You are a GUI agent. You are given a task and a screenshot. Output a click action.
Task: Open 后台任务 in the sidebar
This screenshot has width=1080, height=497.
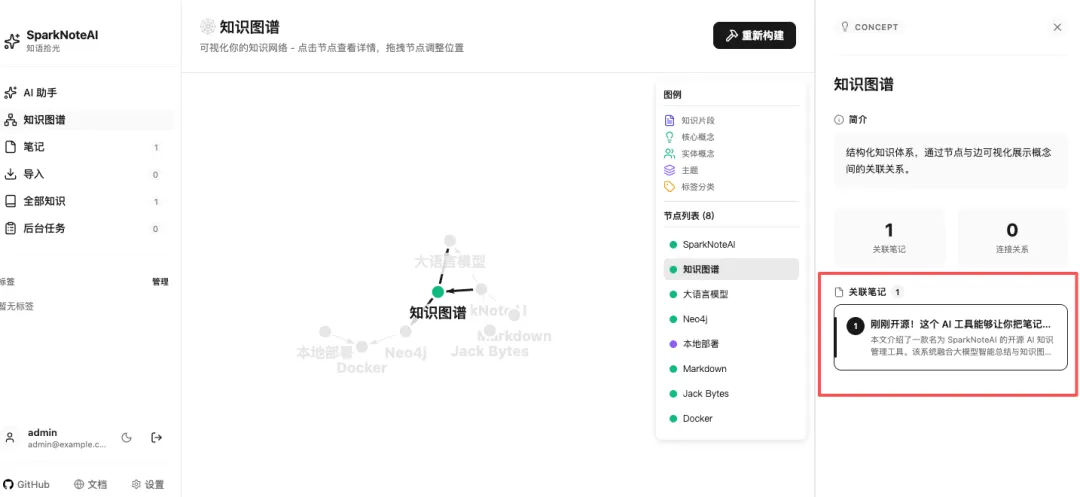[x=87, y=229]
